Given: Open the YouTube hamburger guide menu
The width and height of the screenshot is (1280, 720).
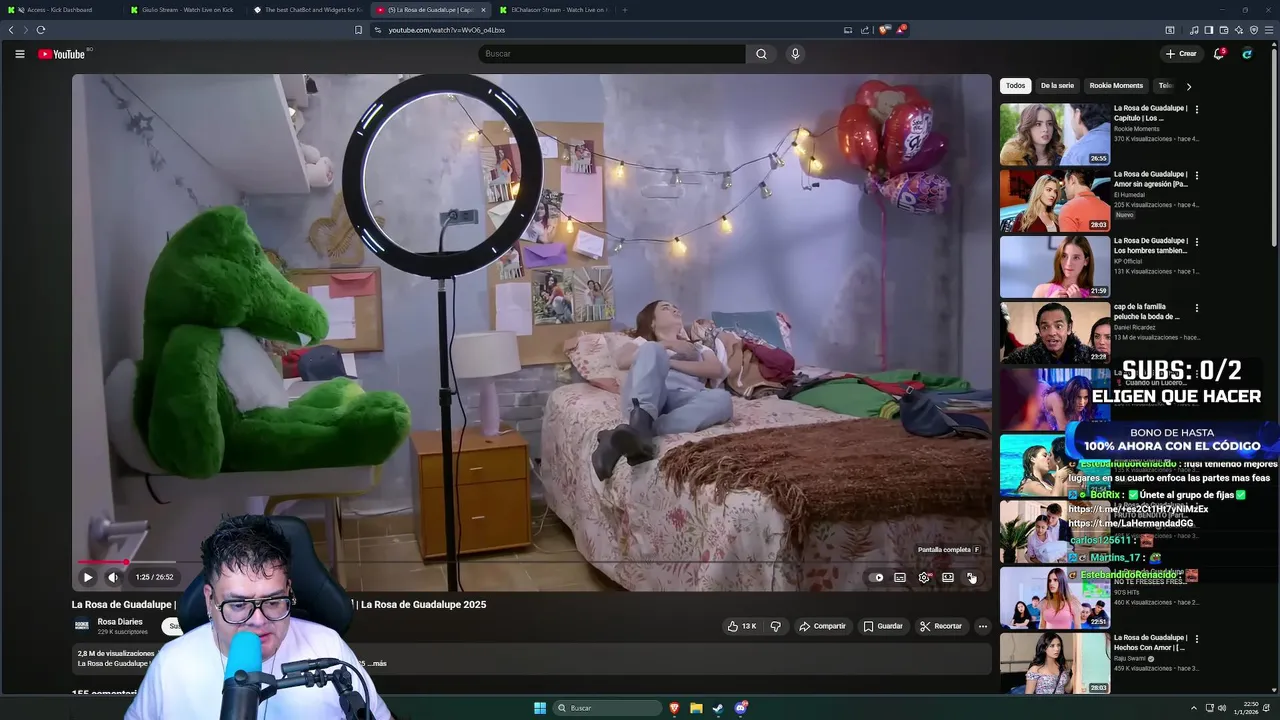Looking at the screenshot, I should pyautogui.click(x=20, y=54).
